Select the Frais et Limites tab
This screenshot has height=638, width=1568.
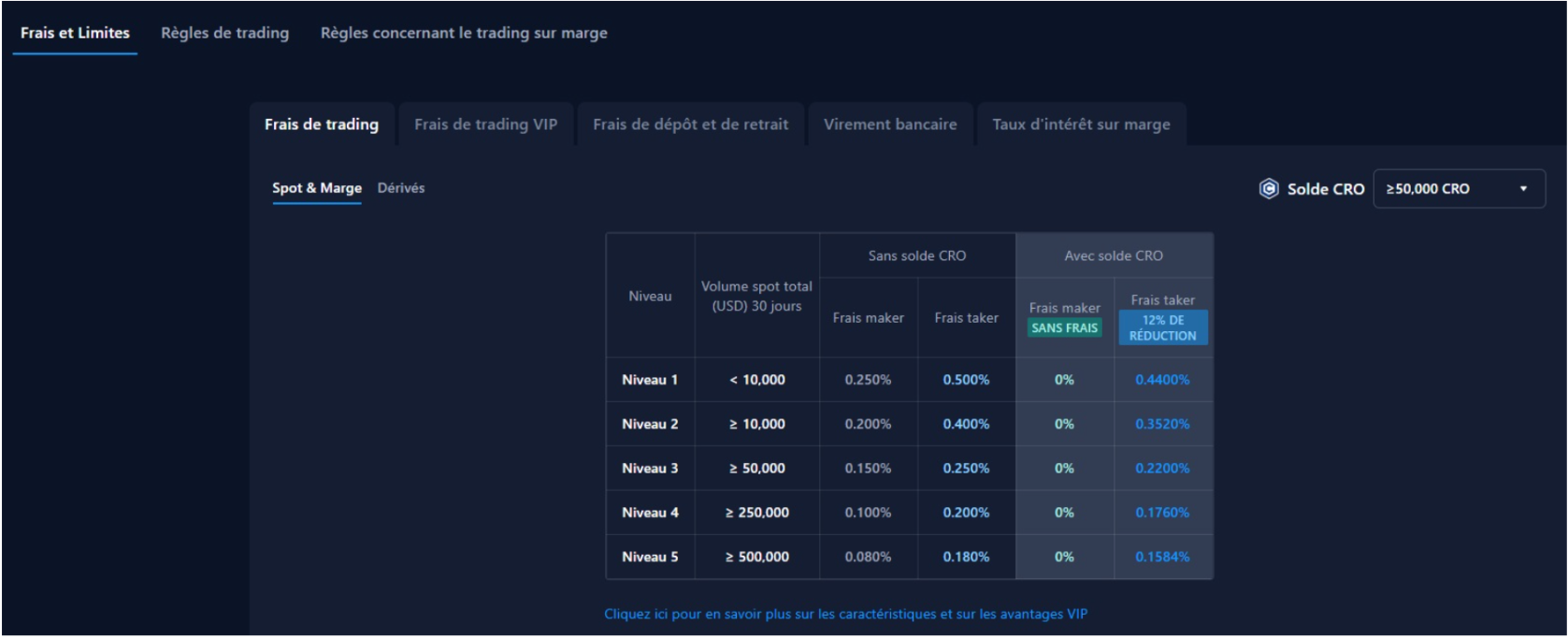coord(75,33)
